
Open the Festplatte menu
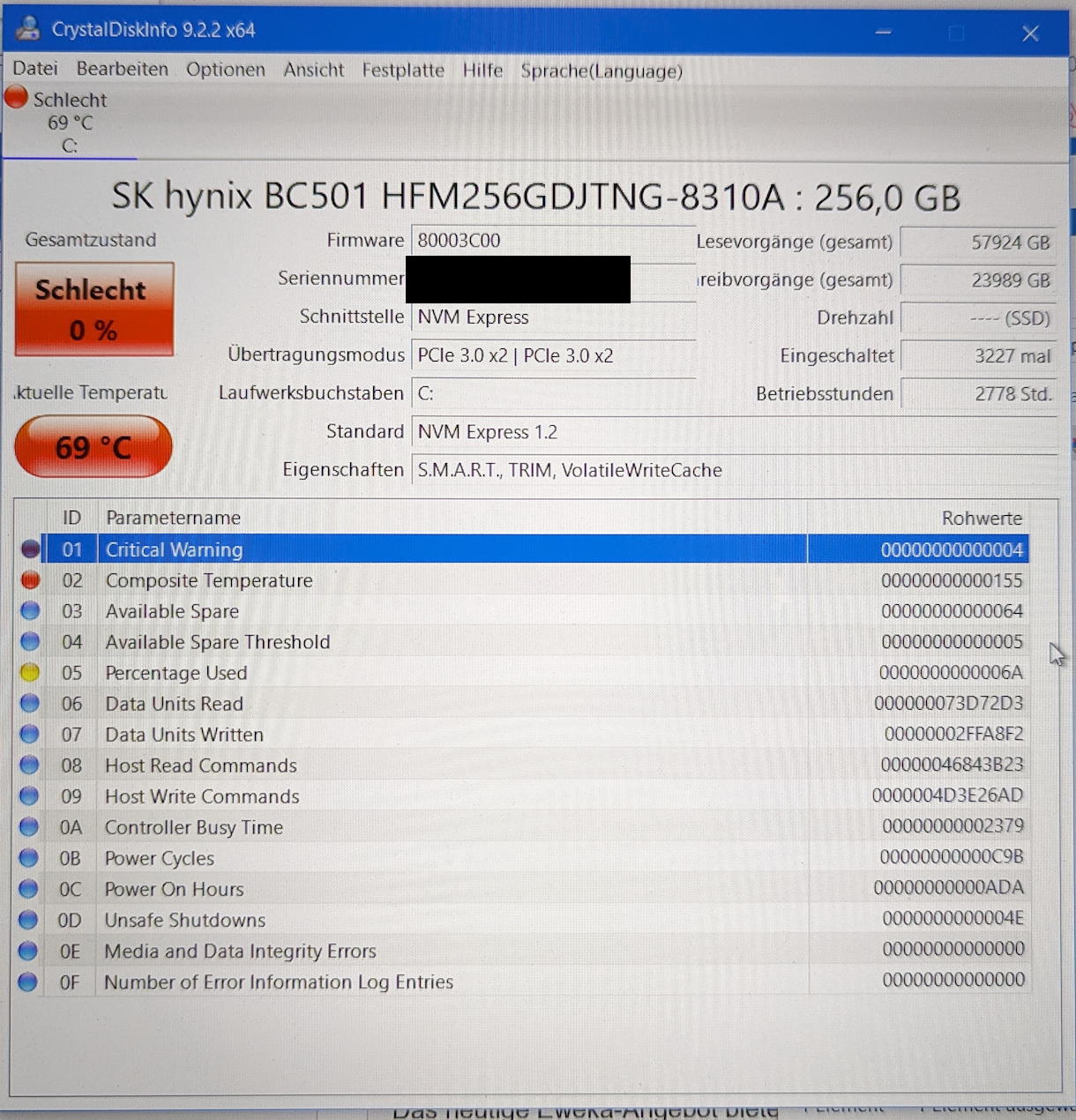[403, 71]
